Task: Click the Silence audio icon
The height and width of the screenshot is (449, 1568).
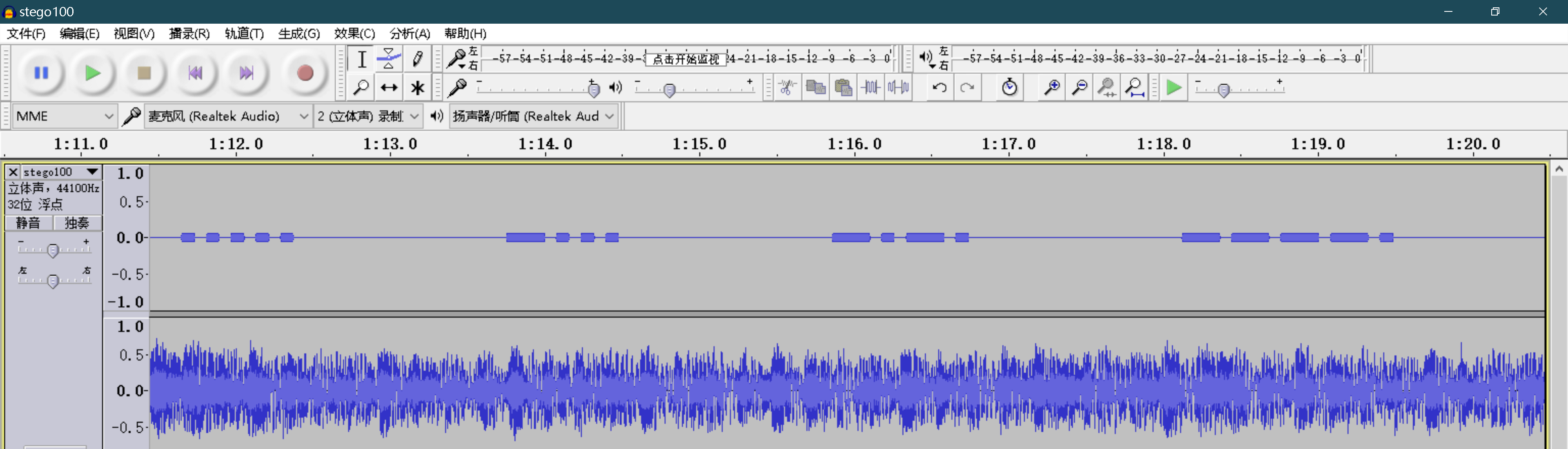Action: [898, 88]
